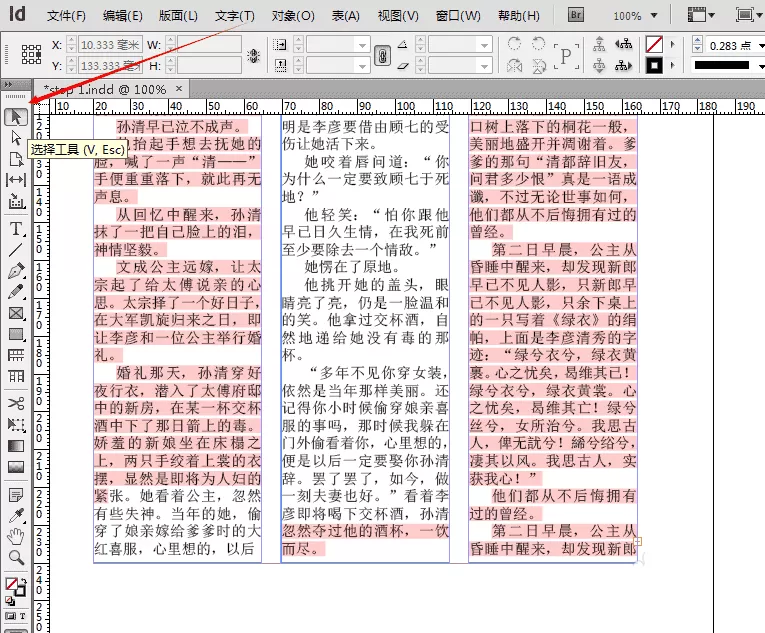
Task: Click the fill/stroke swatch in toolbox
Action: pyautogui.click(x=15, y=586)
